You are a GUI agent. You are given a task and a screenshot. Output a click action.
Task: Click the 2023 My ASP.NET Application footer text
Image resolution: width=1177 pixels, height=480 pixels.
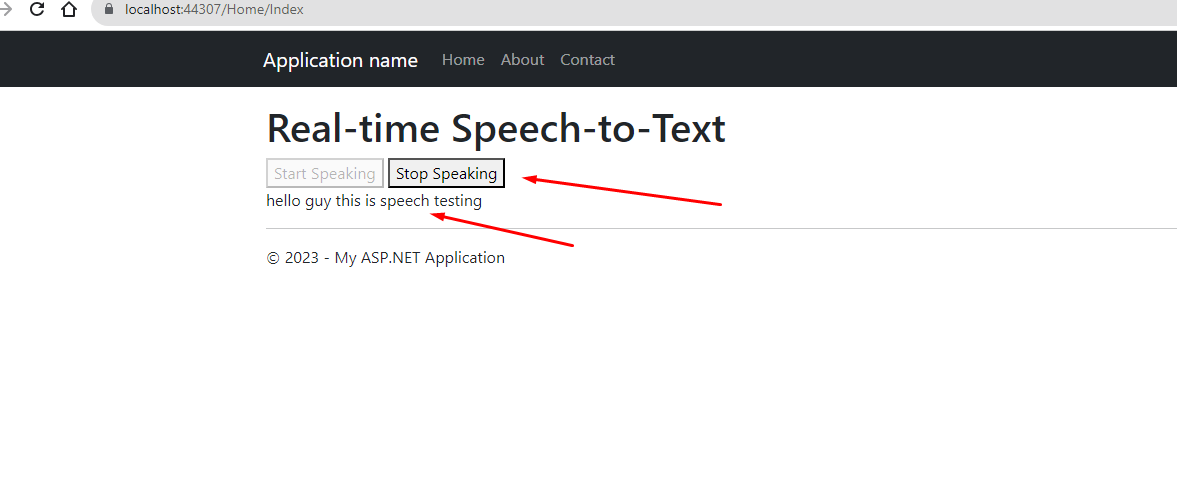(386, 258)
